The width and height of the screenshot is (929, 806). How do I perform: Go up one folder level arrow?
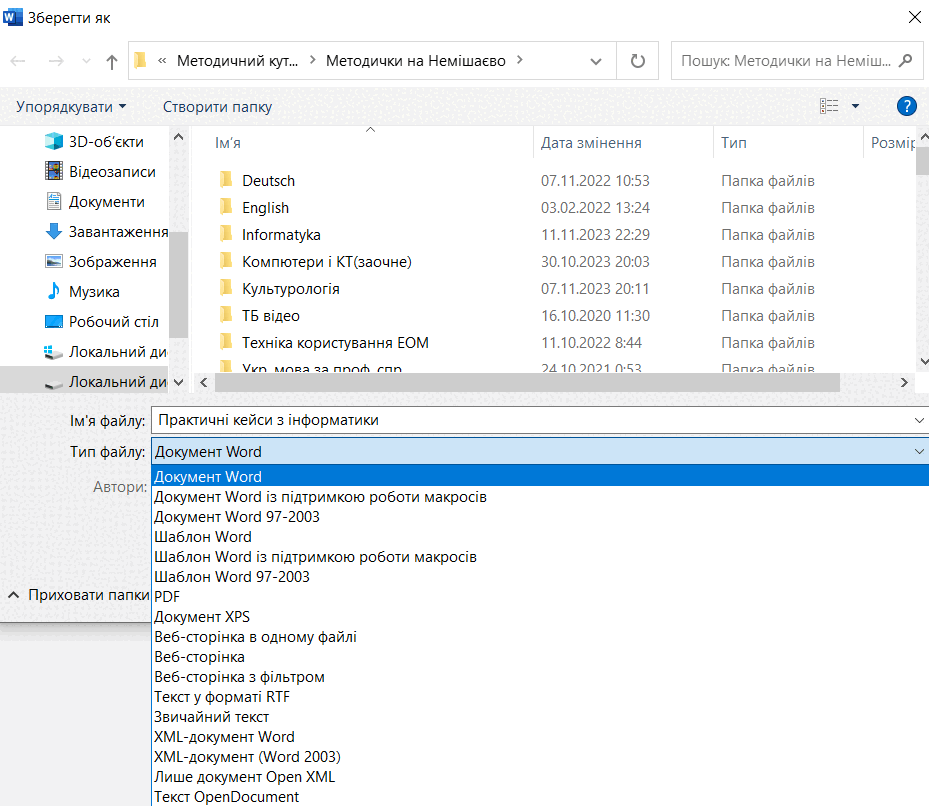coord(111,61)
